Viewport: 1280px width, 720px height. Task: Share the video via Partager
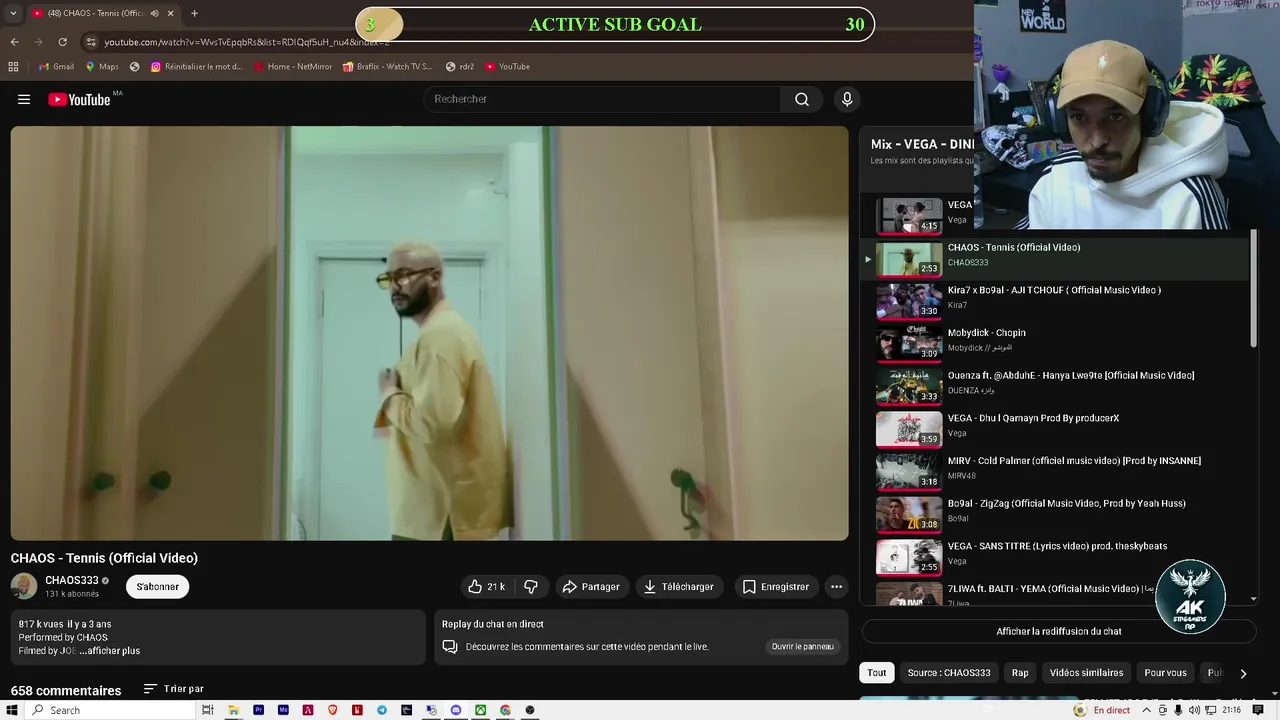(591, 587)
